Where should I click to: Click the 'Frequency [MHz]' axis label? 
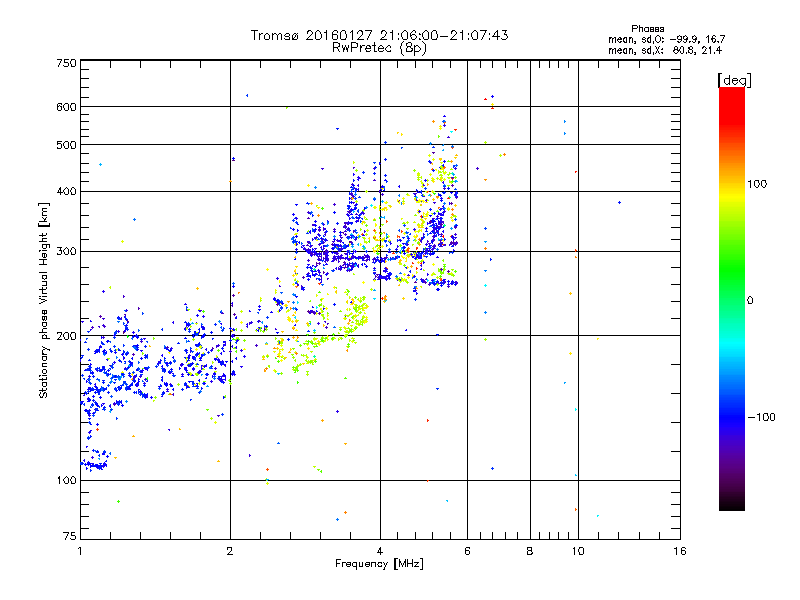[x=379, y=564]
